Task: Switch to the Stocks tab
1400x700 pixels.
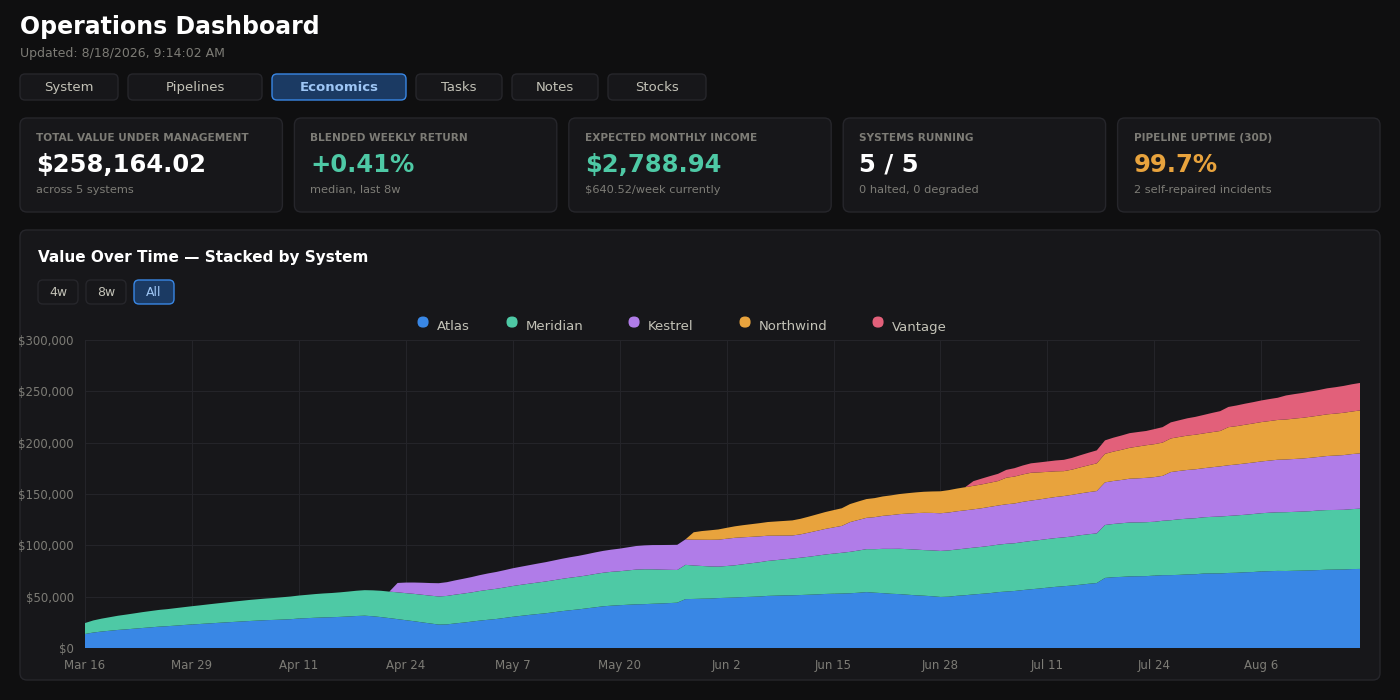Action: [657, 87]
